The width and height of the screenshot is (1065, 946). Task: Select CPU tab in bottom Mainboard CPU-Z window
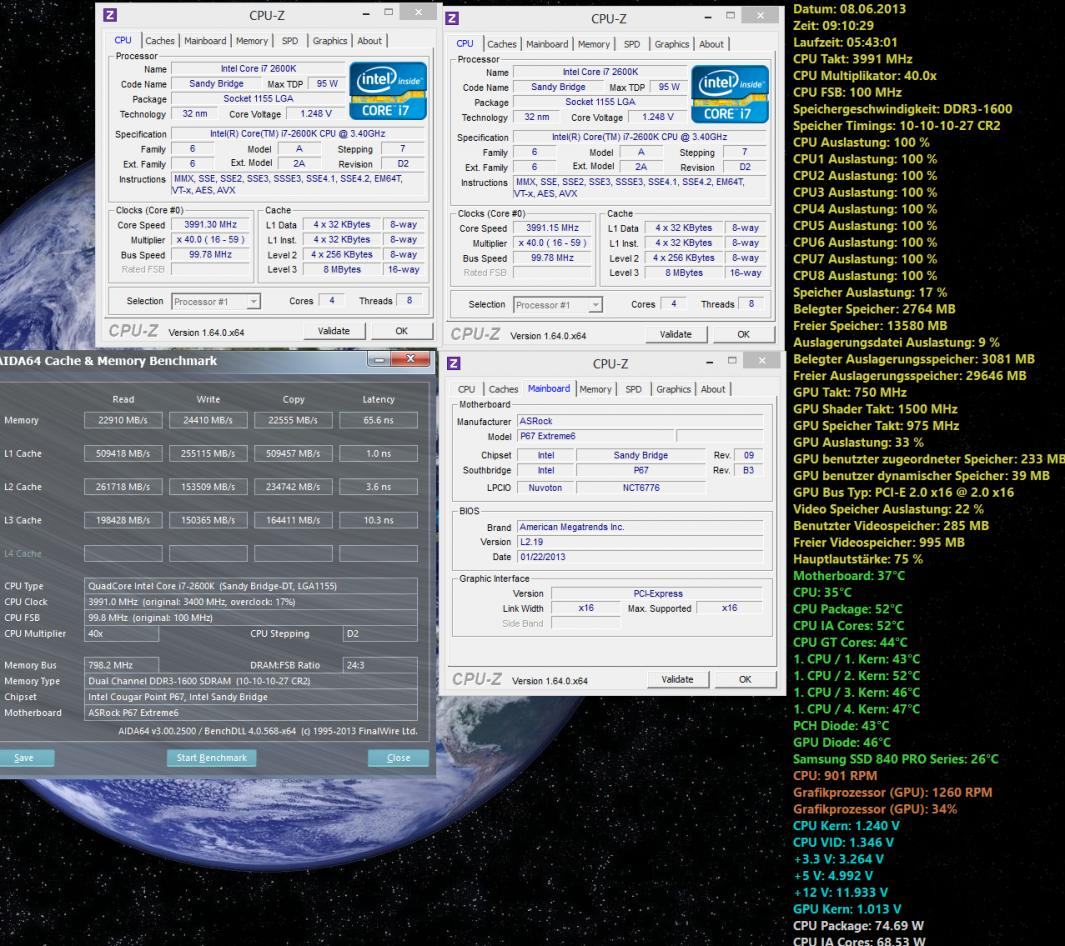click(x=466, y=389)
